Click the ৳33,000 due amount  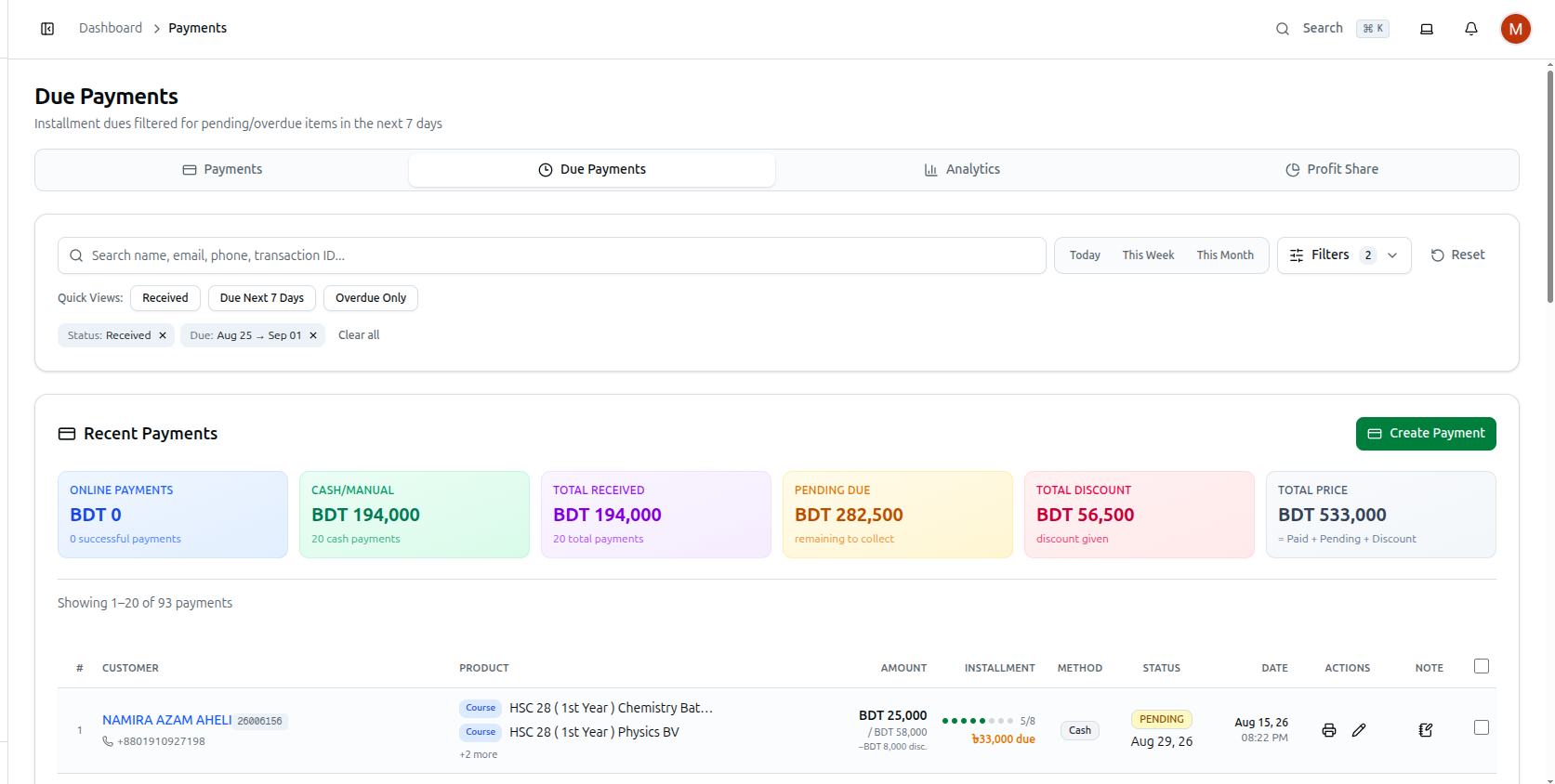[x=1003, y=739]
